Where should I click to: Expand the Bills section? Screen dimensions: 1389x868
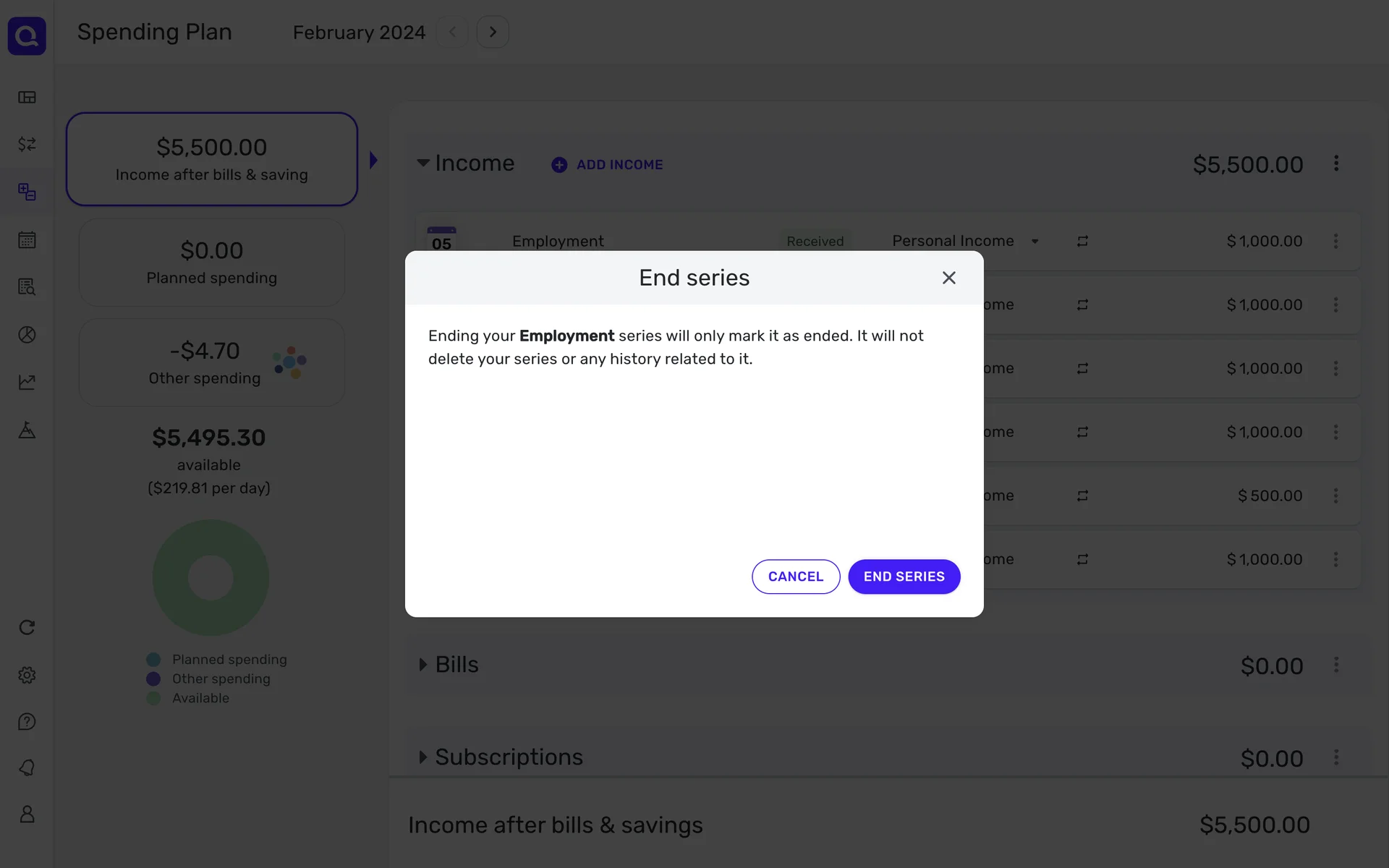(x=423, y=665)
